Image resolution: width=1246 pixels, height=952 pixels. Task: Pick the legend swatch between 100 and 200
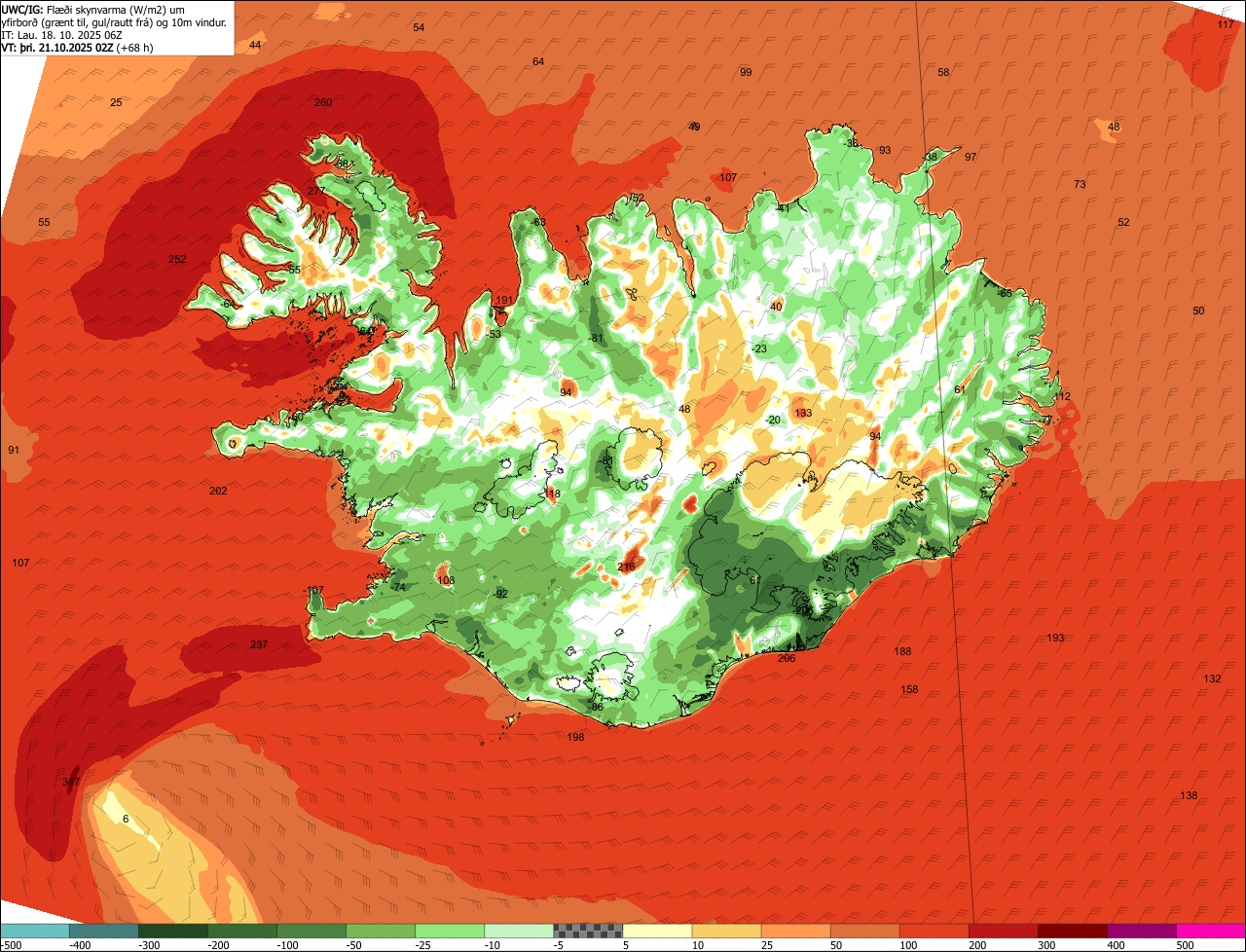point(934,931)
